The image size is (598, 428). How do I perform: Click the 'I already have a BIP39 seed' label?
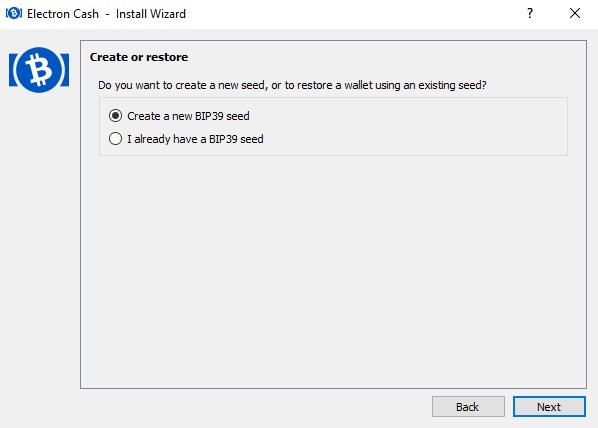pyautogui.click(x=195, y=139)
